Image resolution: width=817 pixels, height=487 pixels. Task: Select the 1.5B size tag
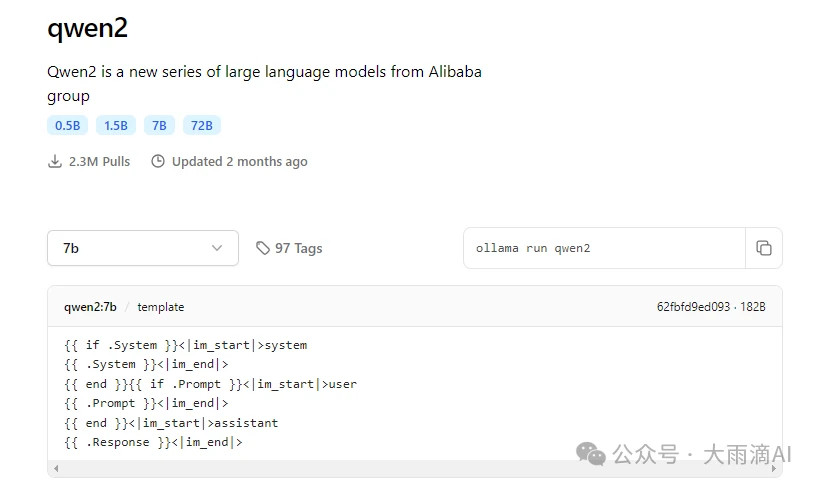point(116,125)
